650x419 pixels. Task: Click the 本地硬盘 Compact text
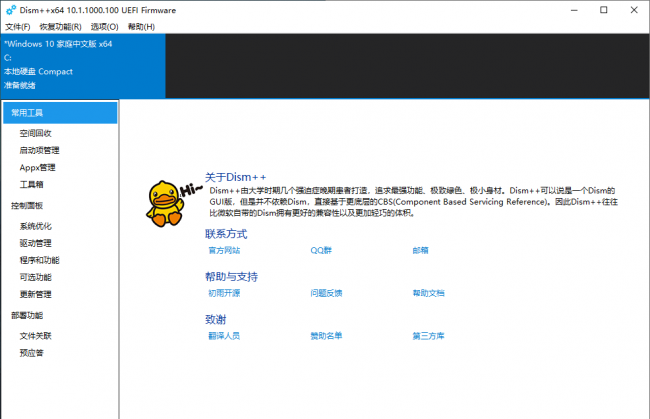coord(38,72)
